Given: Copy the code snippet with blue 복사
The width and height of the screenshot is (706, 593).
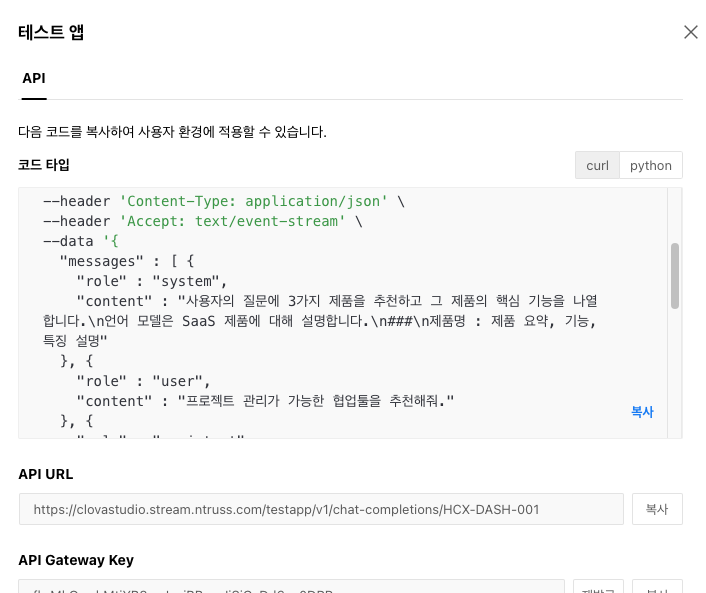Looking at the screenshot, I should [642, 411].
